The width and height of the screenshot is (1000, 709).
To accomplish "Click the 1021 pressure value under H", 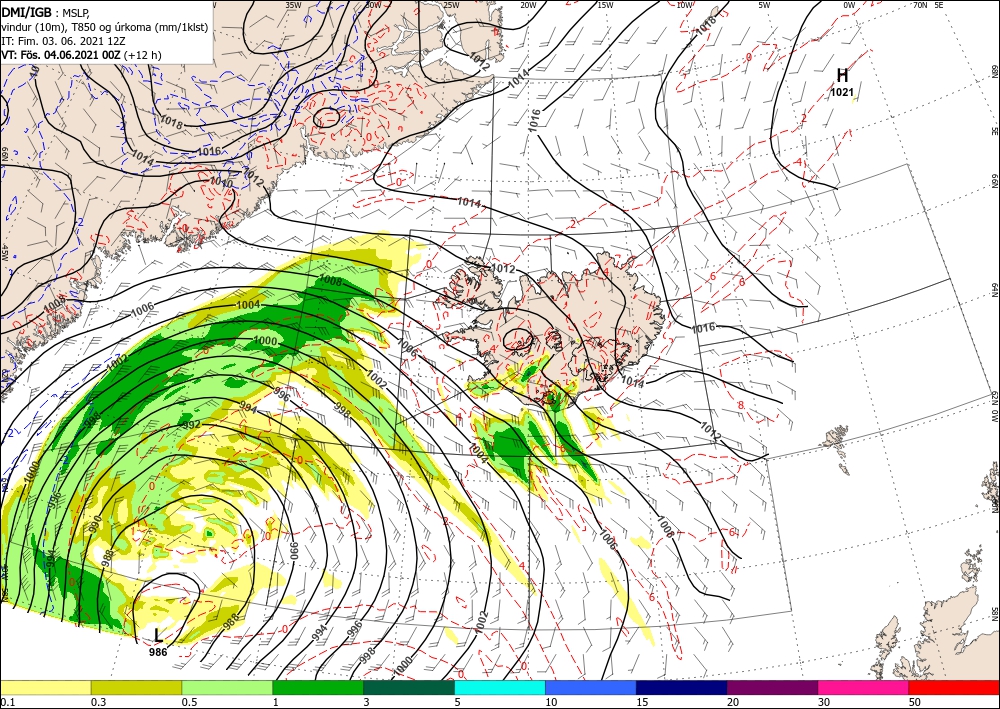I will [842, 92].
